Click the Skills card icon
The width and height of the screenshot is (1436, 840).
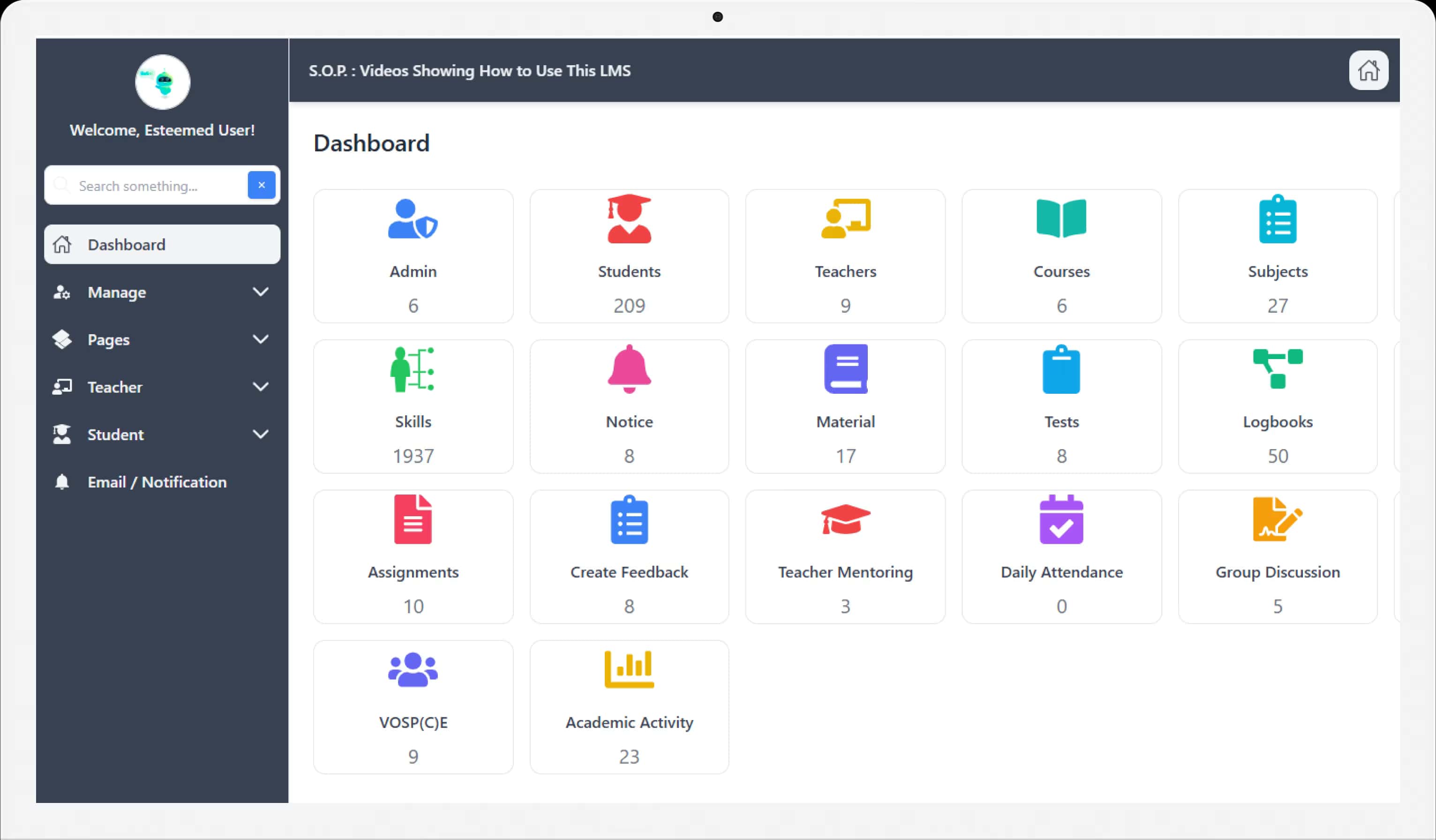pyautogui.click(x=413, y=370)
